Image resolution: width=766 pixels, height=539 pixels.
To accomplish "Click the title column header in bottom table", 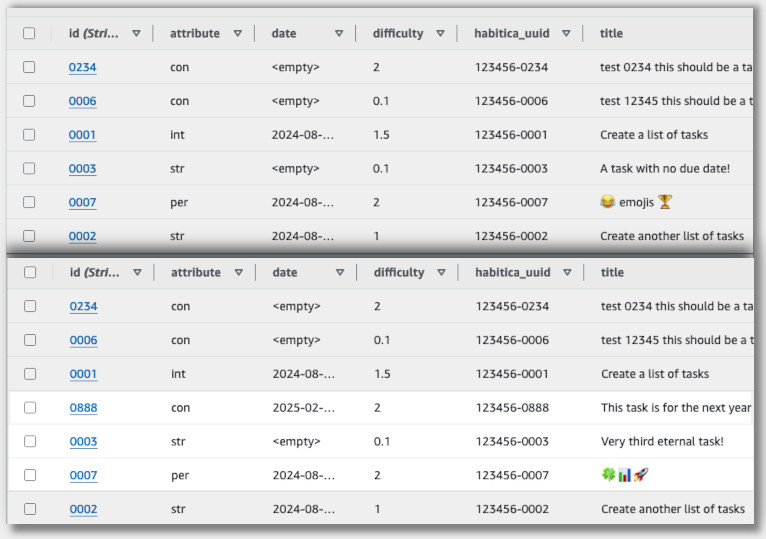I will pyautogui.click(x=612, y=272).
